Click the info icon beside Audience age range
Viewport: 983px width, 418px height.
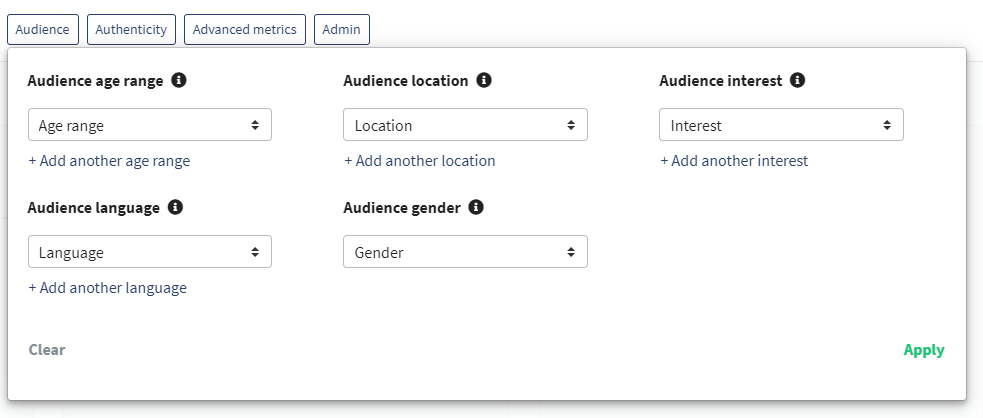pos(179,81)
